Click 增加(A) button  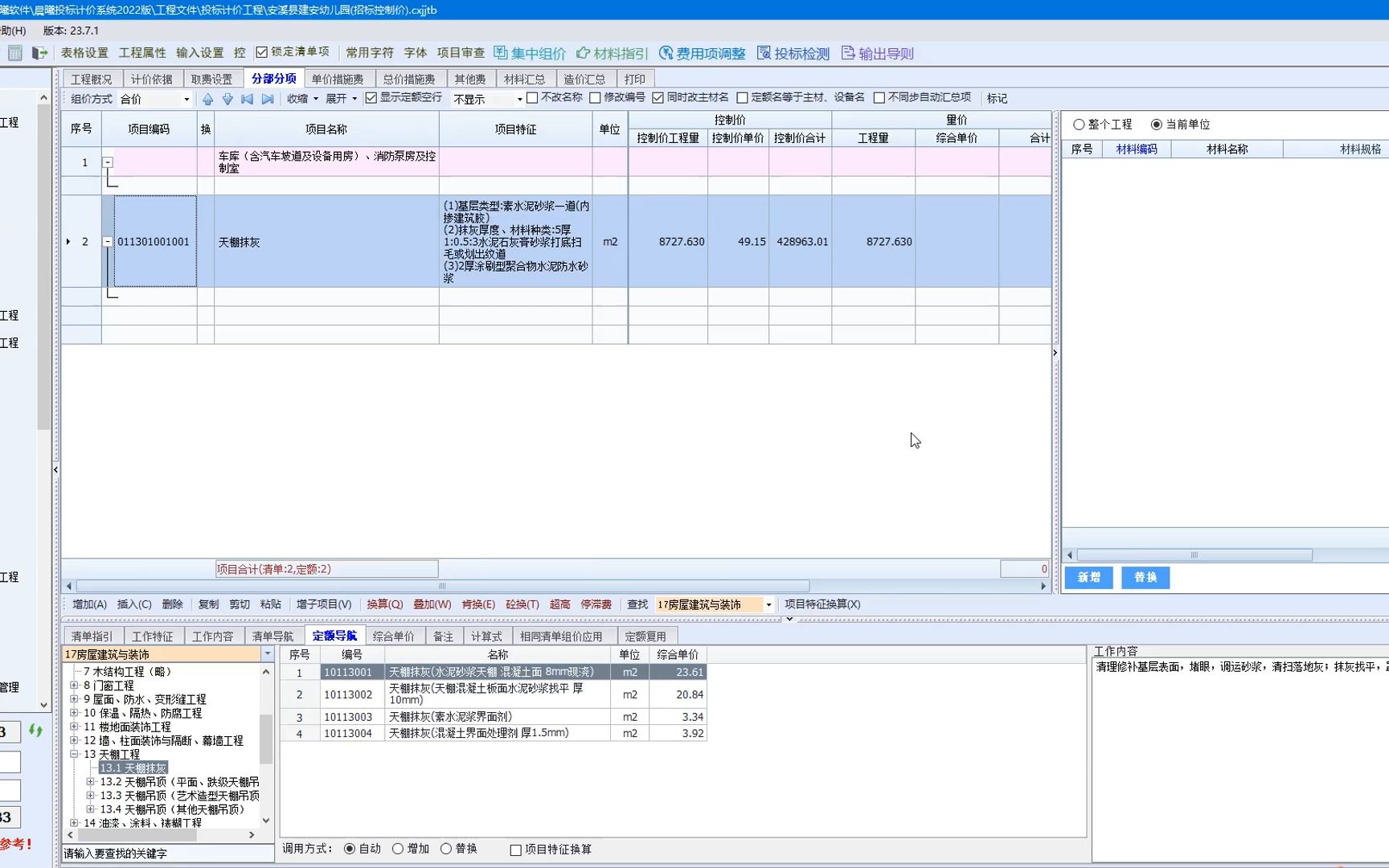point(89,604)
